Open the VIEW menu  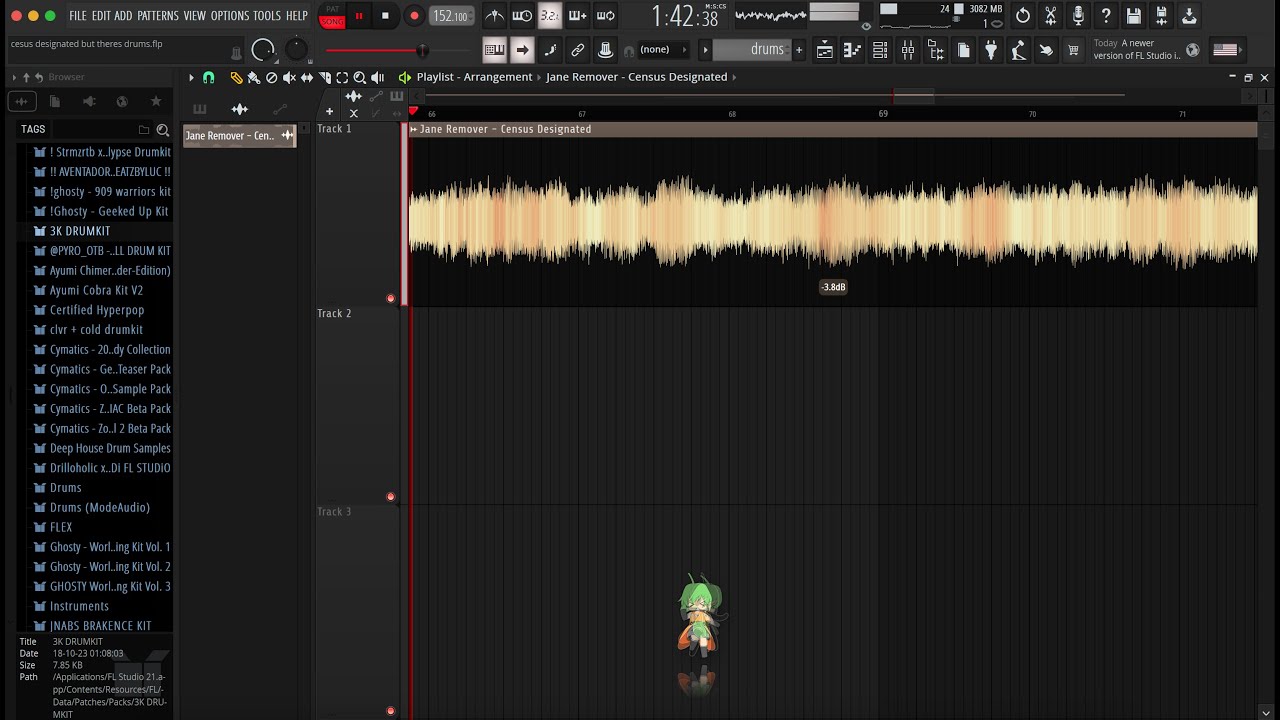[195, 16]
